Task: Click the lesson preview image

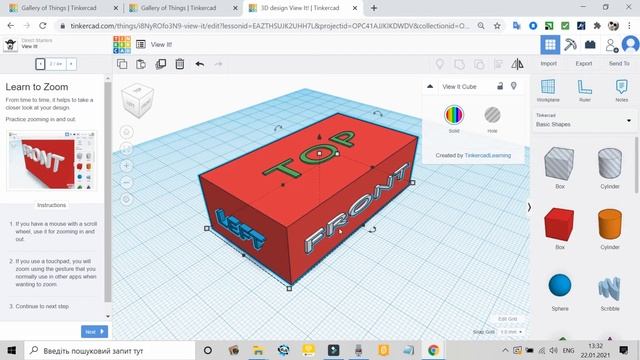Action: tap(51, 160)
